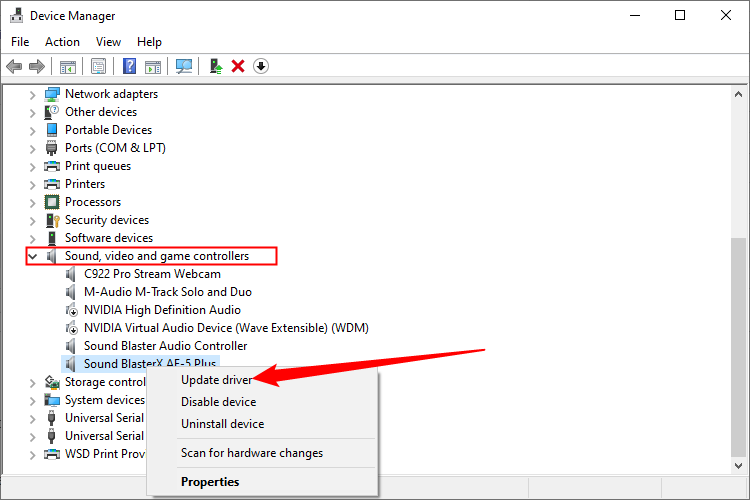Click the Print queues printer icon

[52, 167]
